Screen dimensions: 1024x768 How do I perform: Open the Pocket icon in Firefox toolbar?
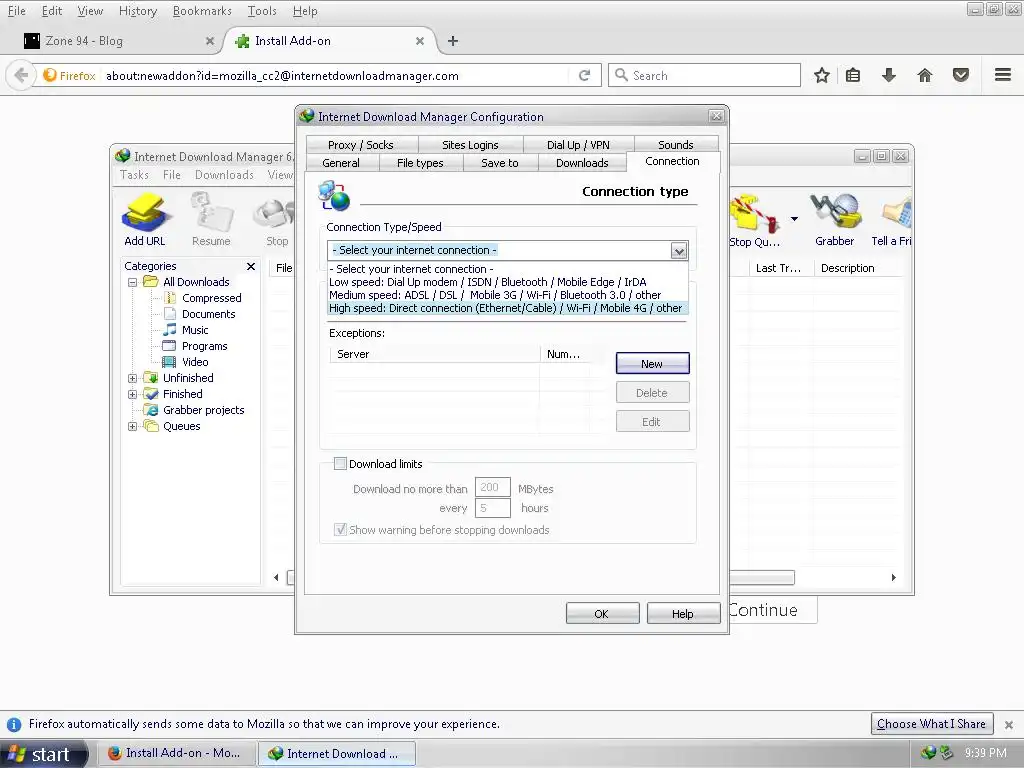[961, 75]
